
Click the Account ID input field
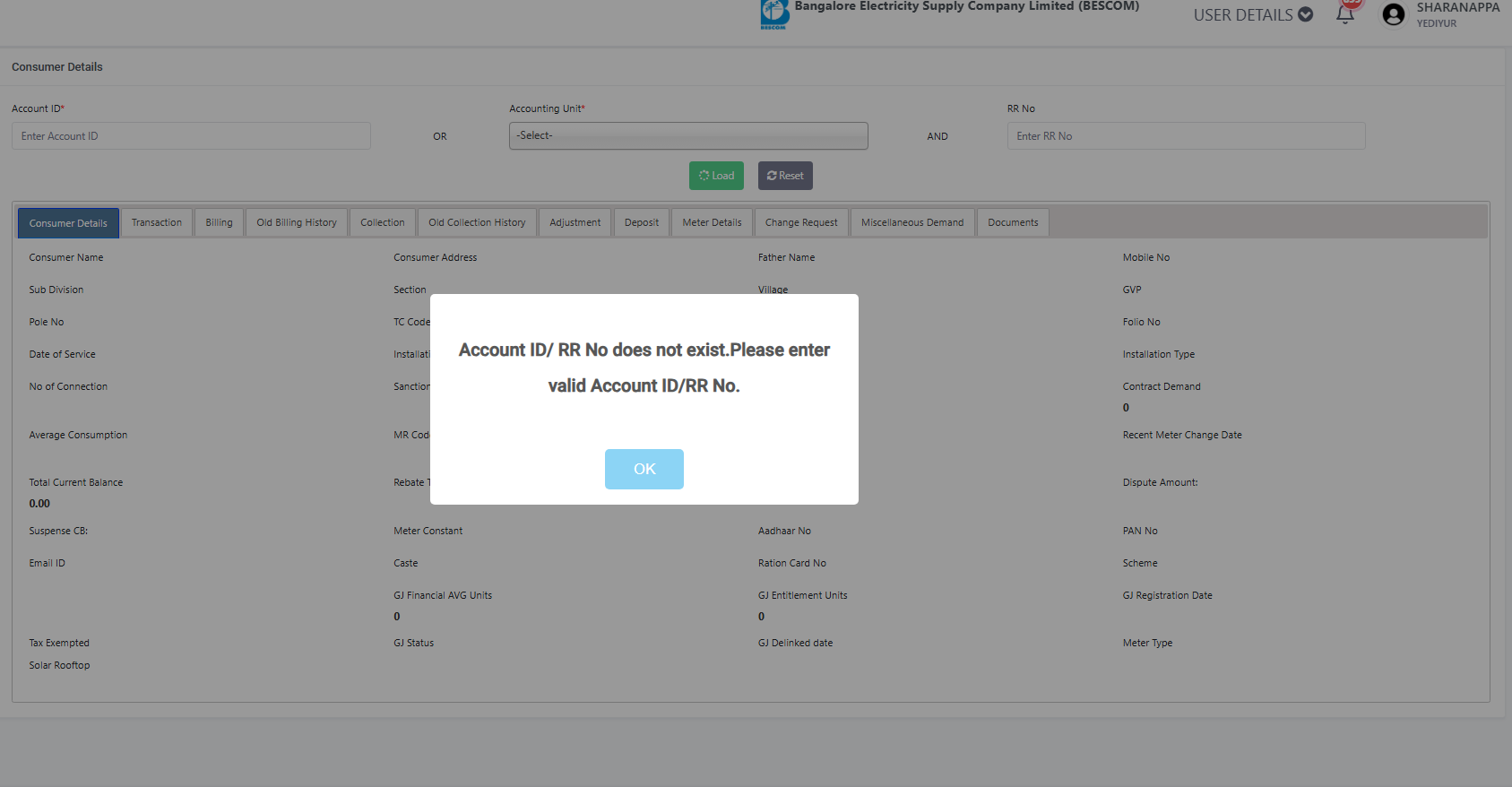point(191,136)
